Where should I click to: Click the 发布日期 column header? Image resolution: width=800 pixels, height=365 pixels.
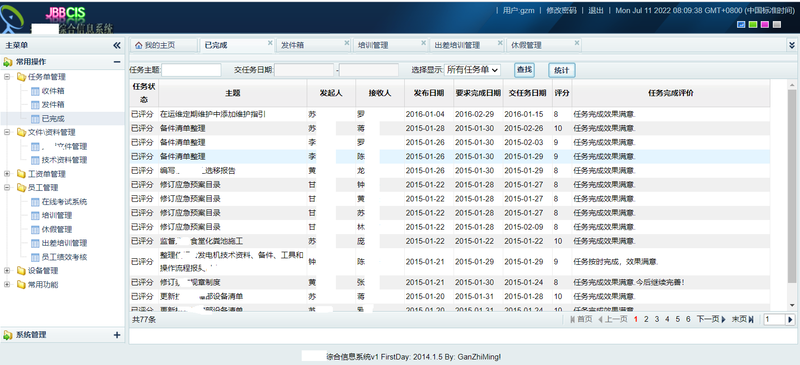pyautogui.click(x=429, y=93)
